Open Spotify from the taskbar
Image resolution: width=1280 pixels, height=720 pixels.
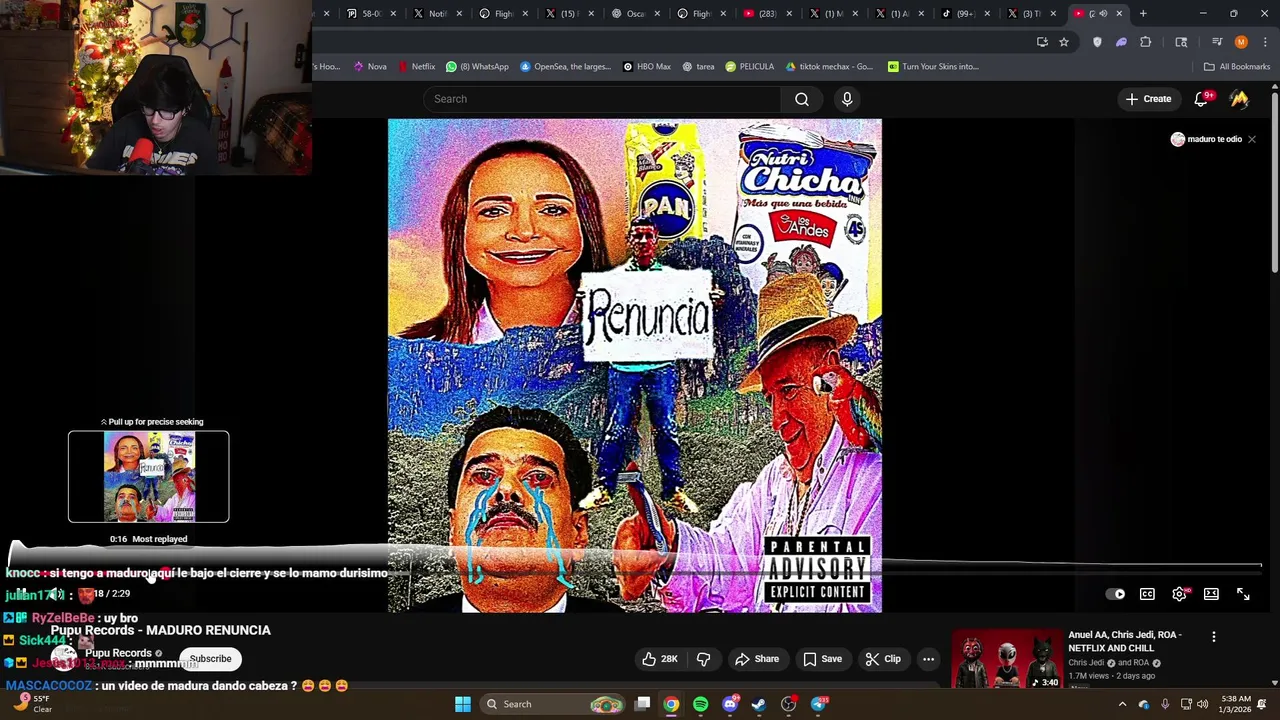[x=700, y=704]
